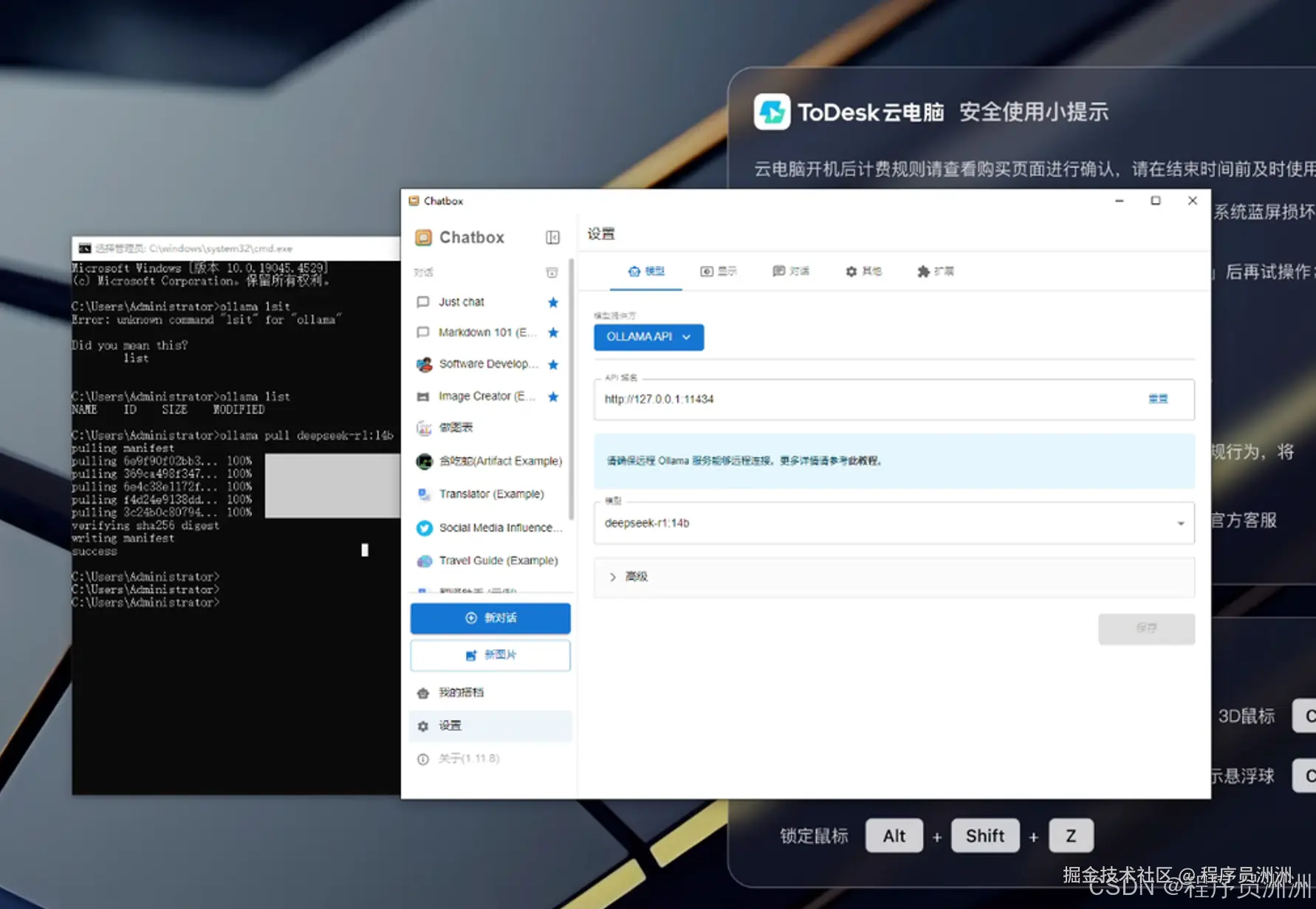Open Social Media Influencer conversation
Screen dimensions: 1316x909
(489, 528)
